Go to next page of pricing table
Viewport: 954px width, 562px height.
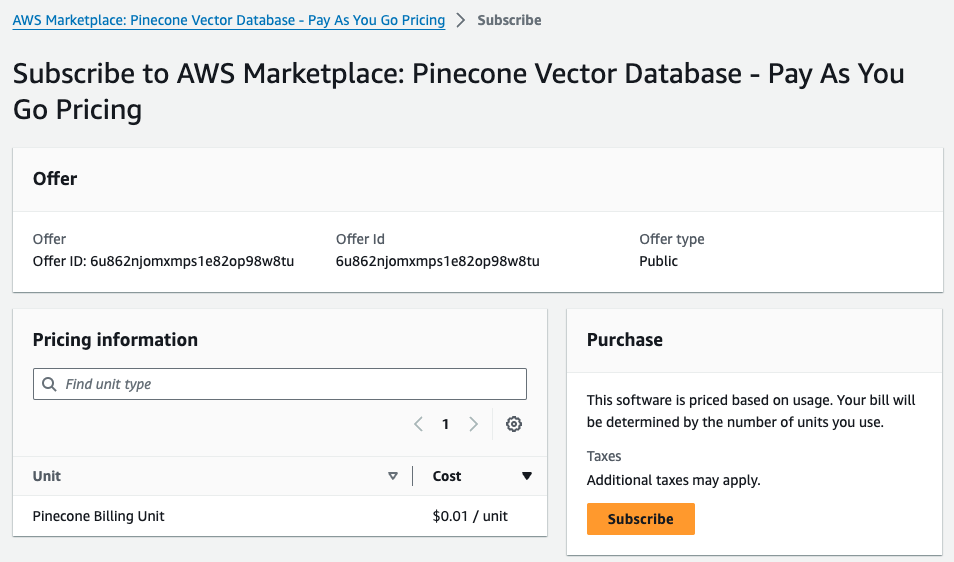pos(474,424)
